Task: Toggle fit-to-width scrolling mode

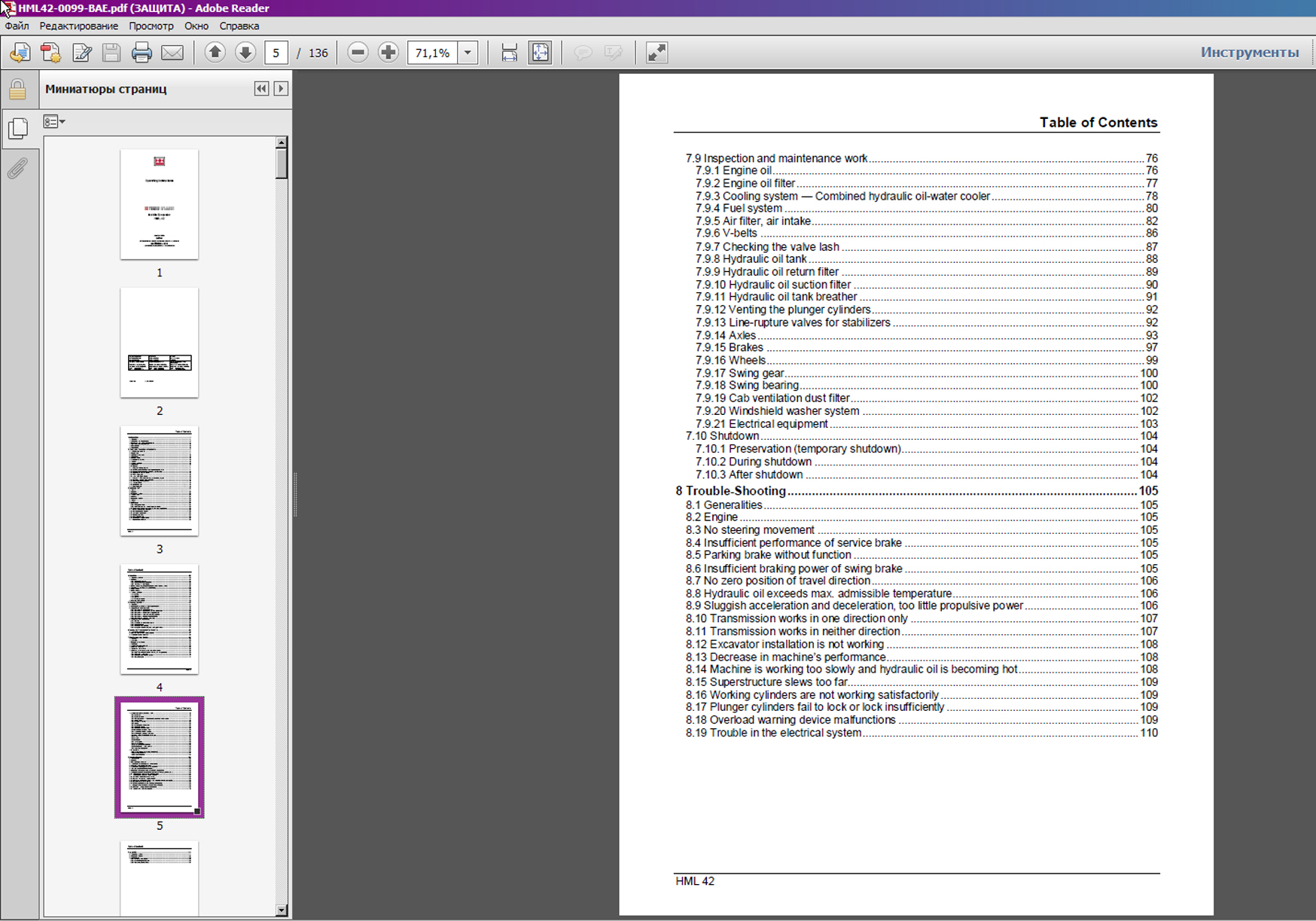Action: tap(510, 53)
